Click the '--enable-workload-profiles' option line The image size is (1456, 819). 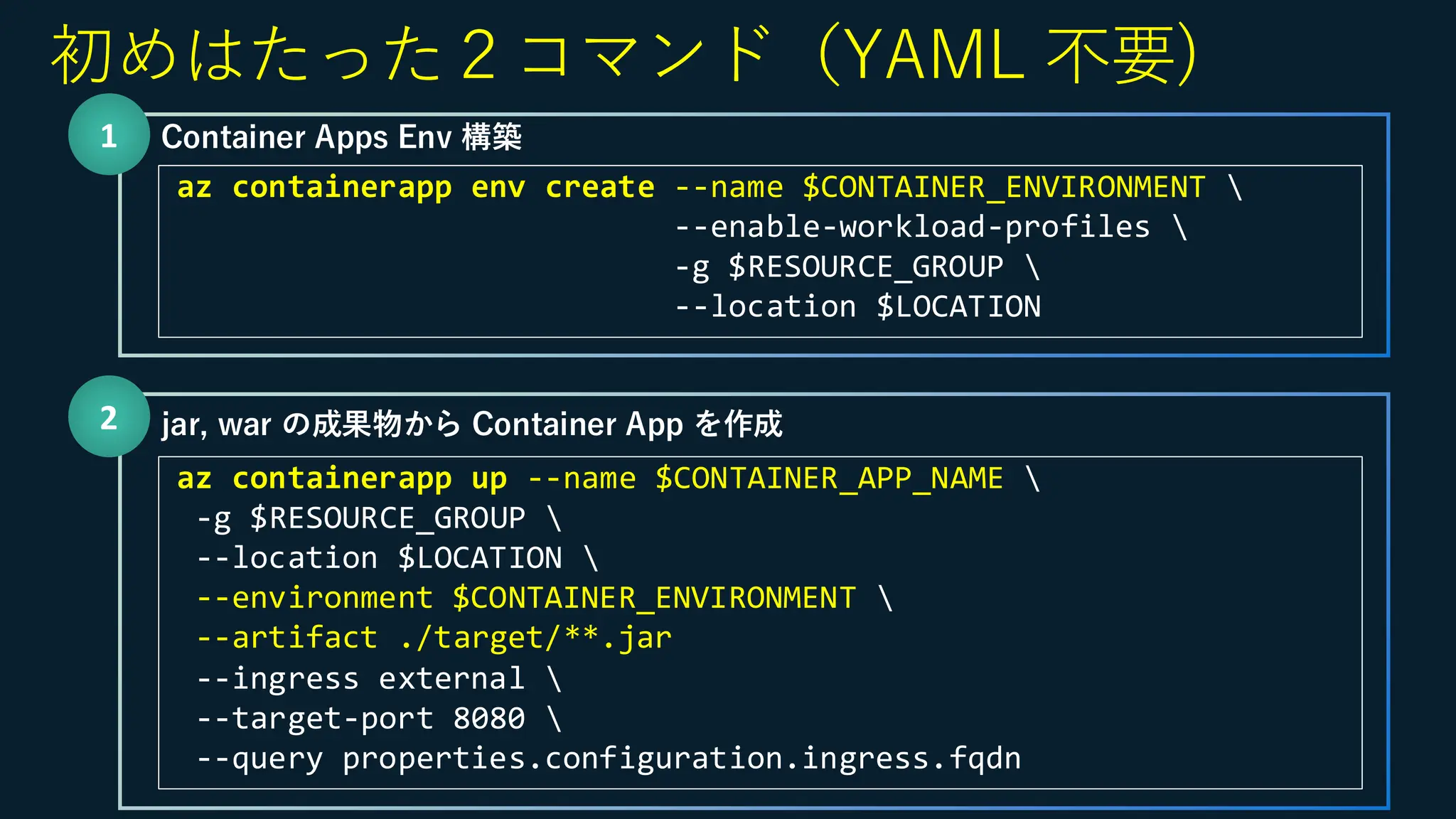pyautogui.click(x=931, y=227)
